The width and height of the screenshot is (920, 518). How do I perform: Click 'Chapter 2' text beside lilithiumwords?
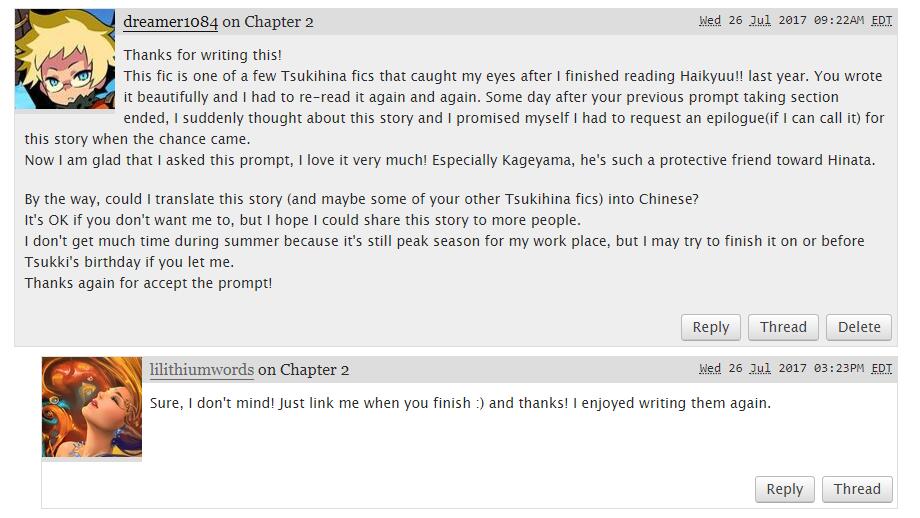pyautogui.click(x=314, y=369)
